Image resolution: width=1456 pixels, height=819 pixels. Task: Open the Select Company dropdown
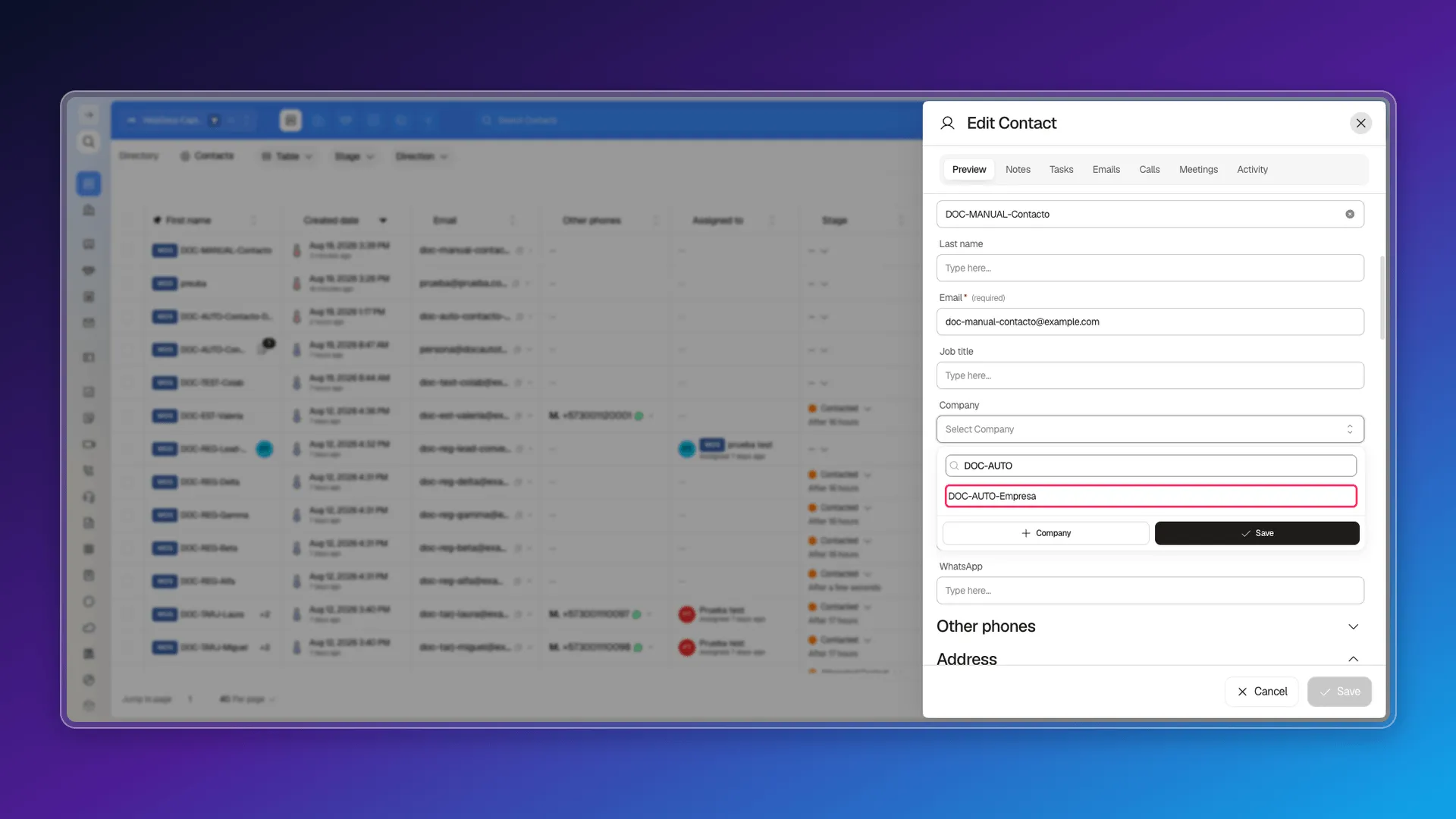(1150, 429)
